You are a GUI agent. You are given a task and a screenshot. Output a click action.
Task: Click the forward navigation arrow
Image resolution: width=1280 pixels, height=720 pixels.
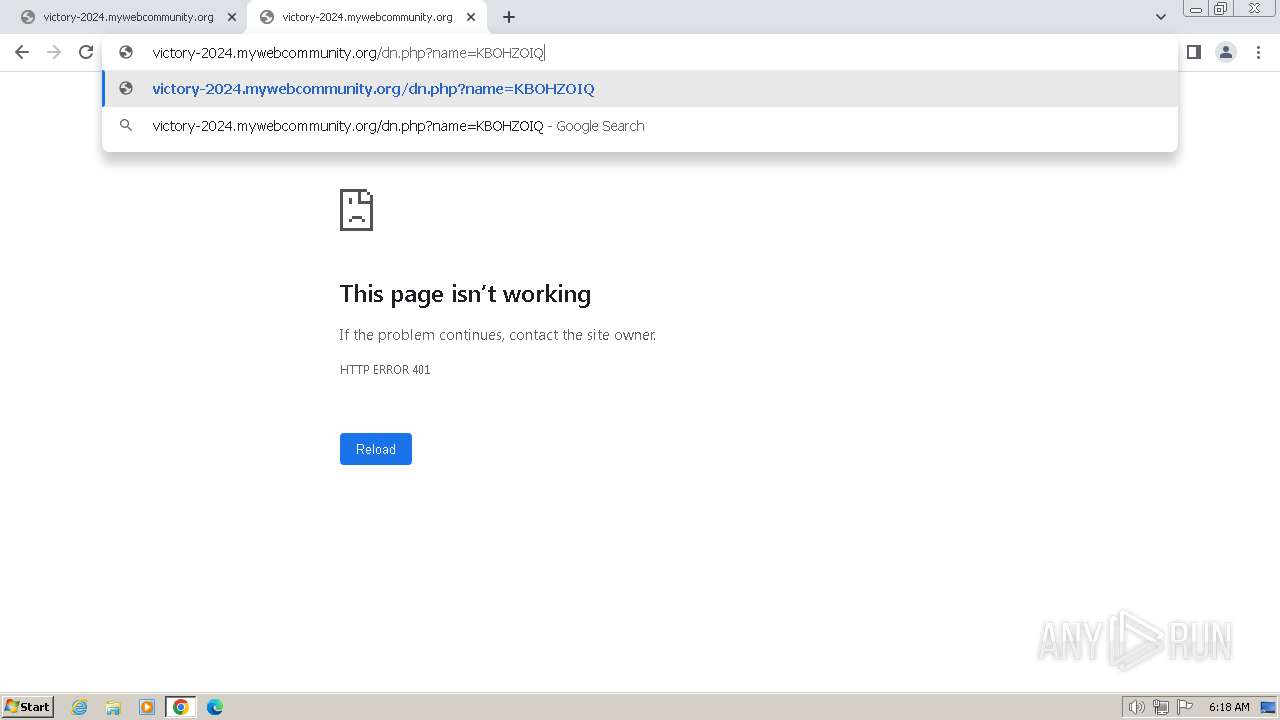(54, 52)
